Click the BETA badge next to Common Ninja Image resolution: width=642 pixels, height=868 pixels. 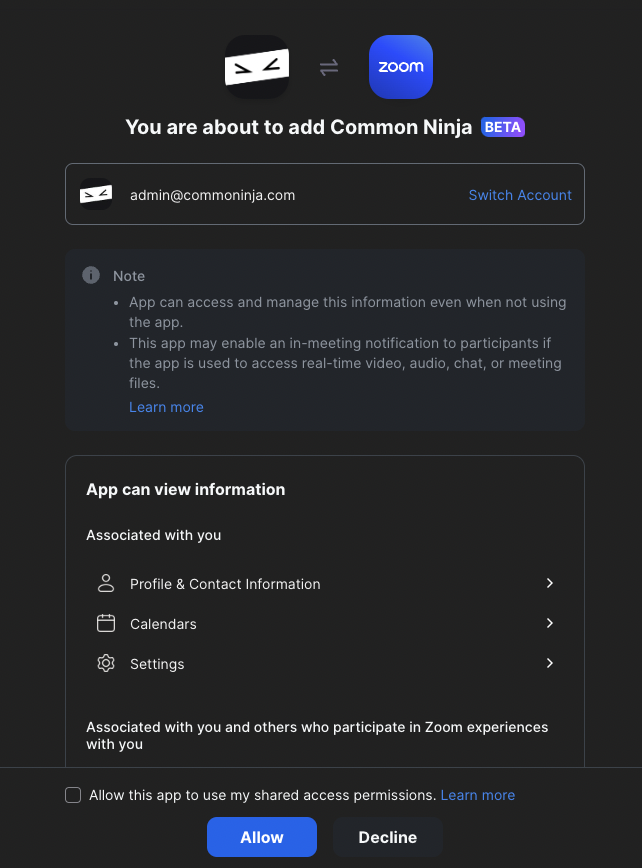(503, 127)
